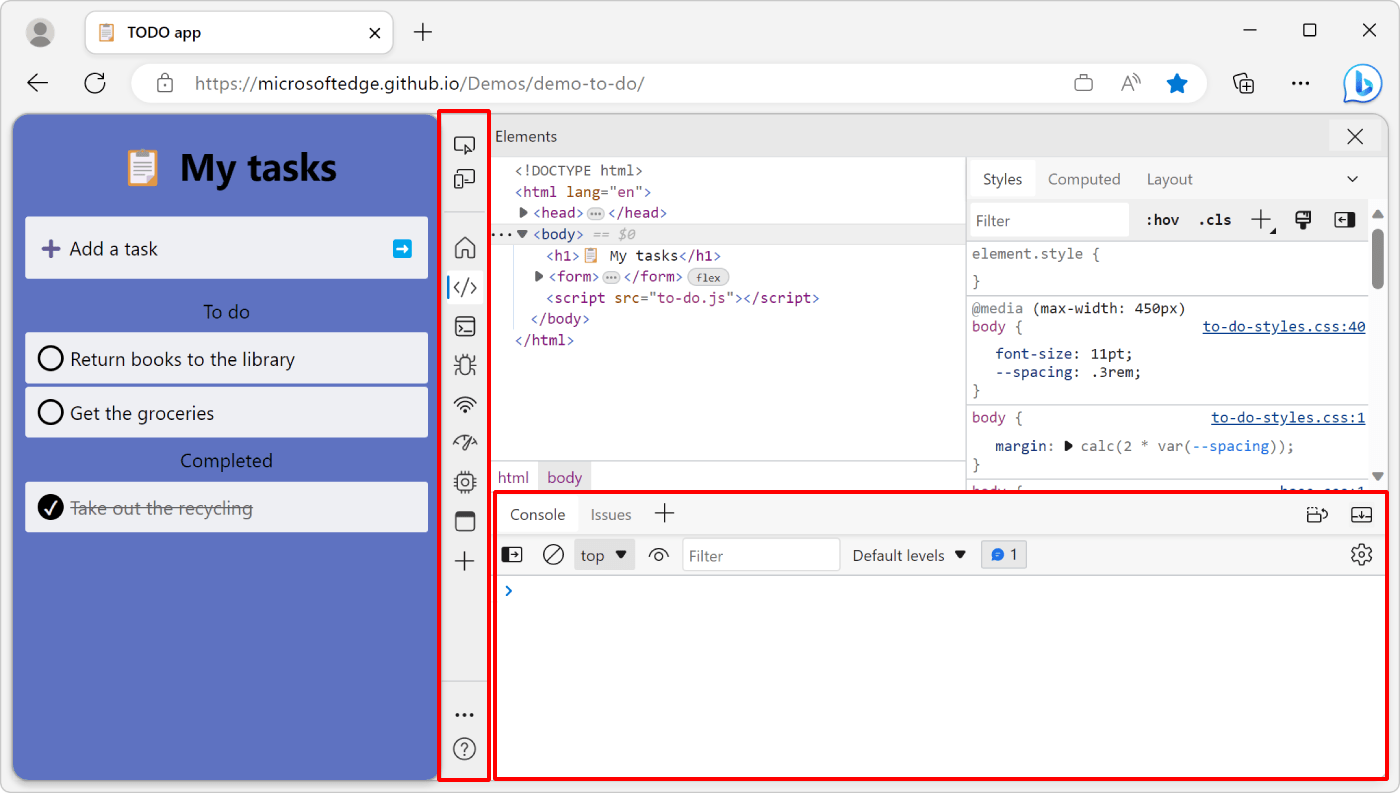The width and height of the screenshot is (1400, 793).
Task: Switch to the Computed styles tab
Action: pyautogui.click(x=1084, y=179)
